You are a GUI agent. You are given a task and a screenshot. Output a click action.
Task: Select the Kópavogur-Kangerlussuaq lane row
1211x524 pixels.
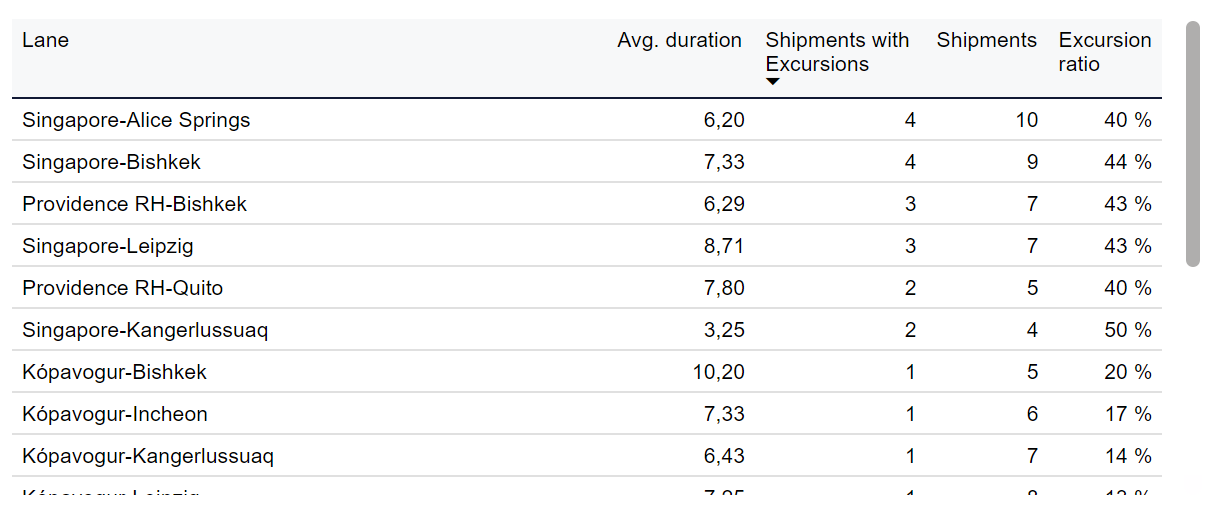(x=587, y=456)
